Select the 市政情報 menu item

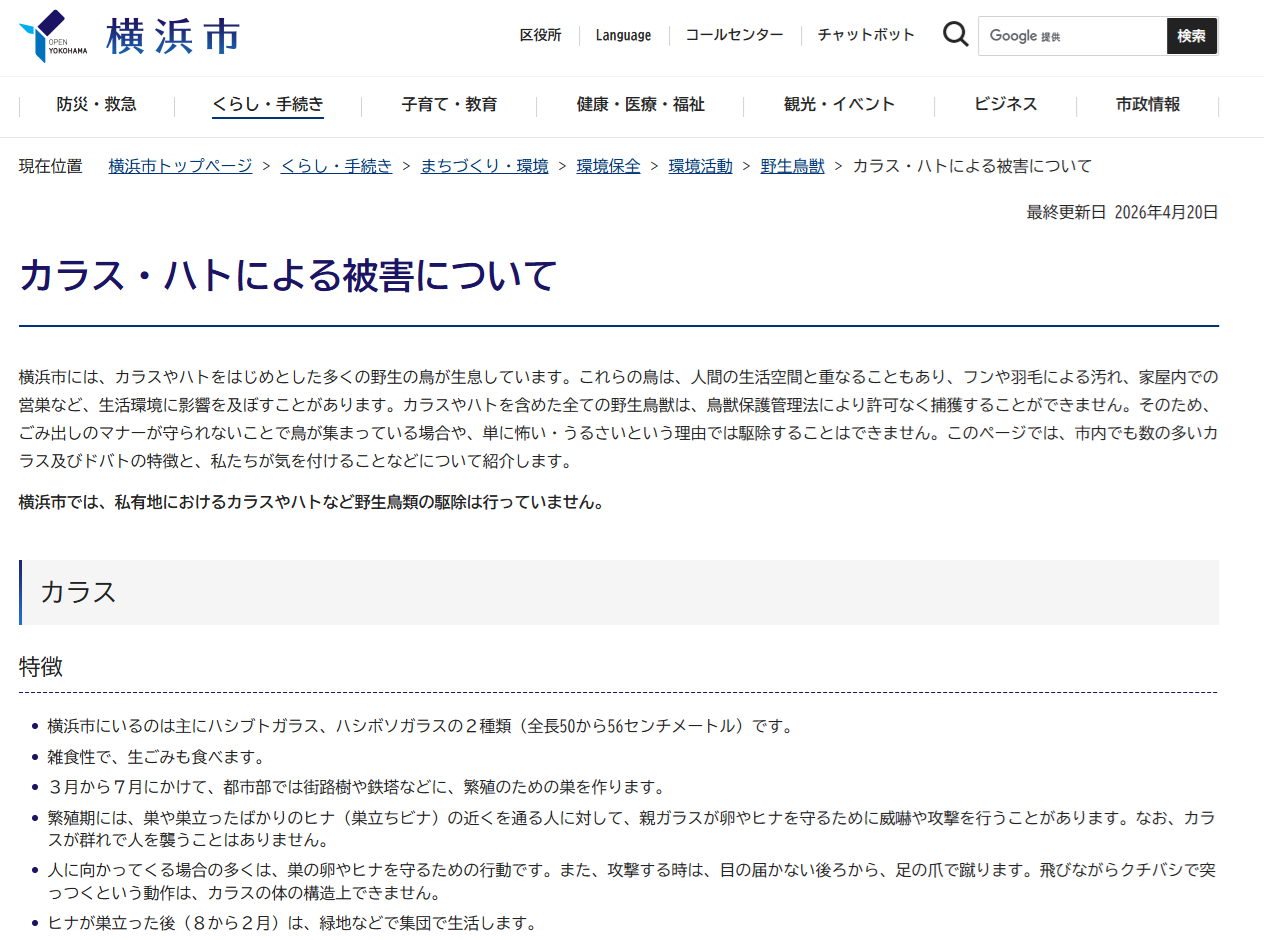(1148, 105)
